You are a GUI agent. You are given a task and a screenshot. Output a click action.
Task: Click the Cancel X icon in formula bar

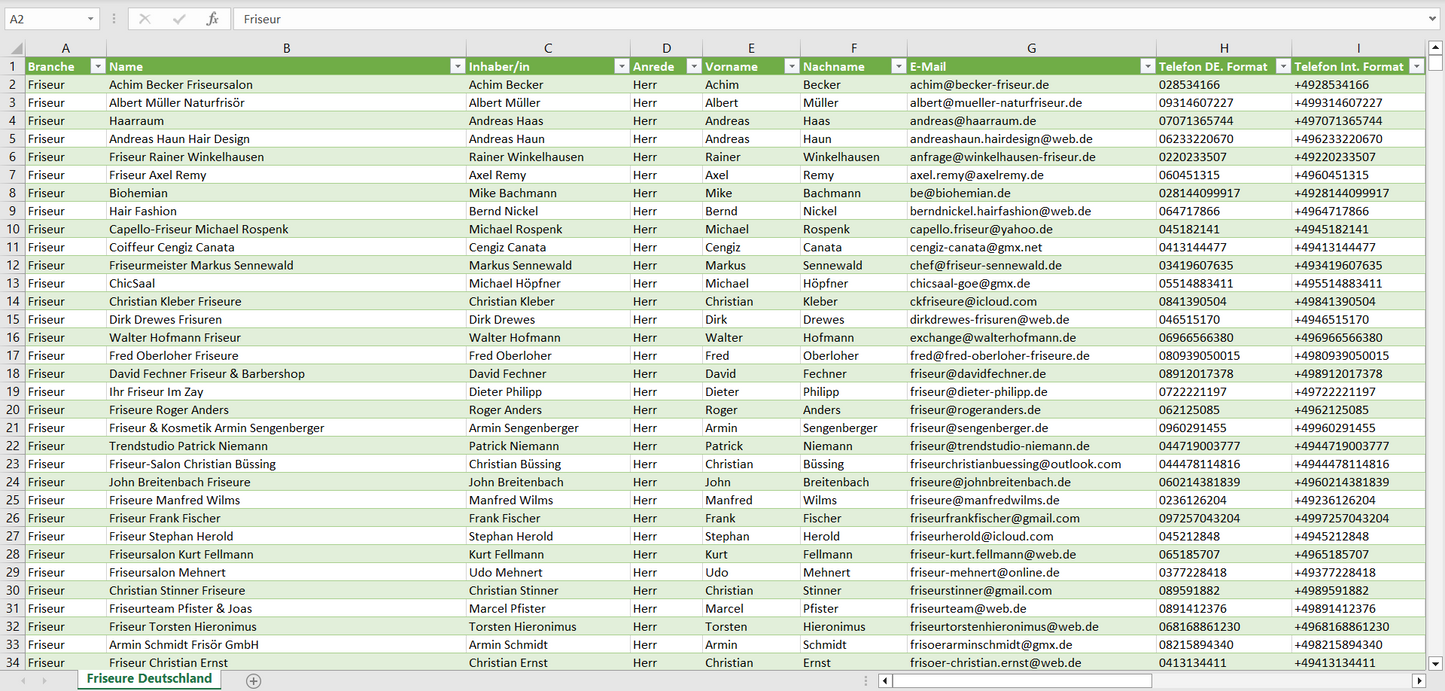point(145,19)
